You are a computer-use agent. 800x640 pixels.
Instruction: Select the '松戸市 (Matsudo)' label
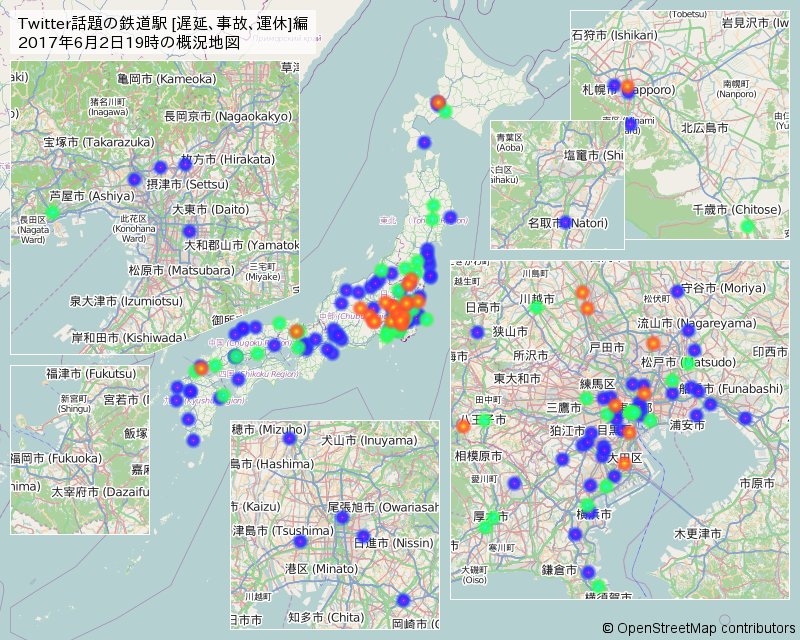[x=688, y=362]
